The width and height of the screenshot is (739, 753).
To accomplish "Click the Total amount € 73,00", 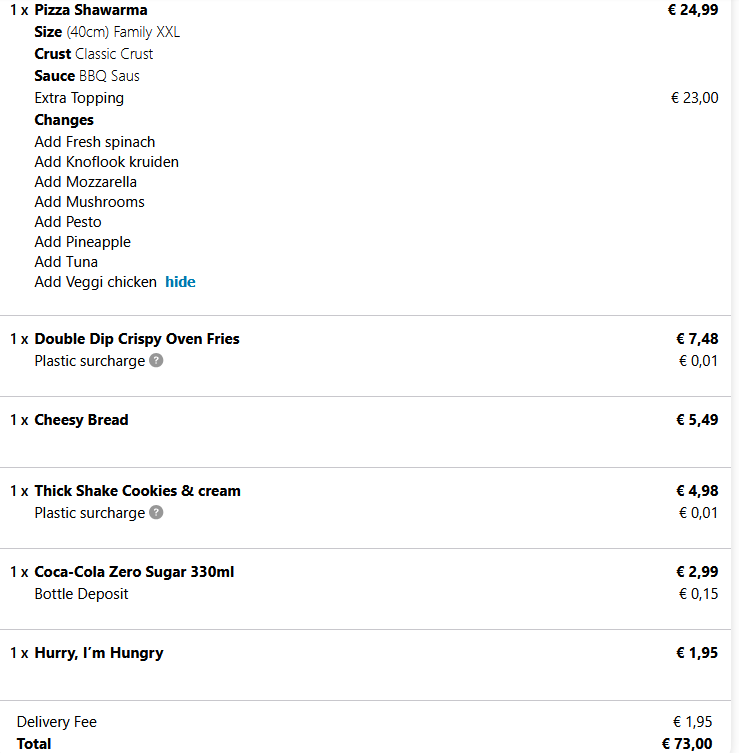I will point(687,744).
